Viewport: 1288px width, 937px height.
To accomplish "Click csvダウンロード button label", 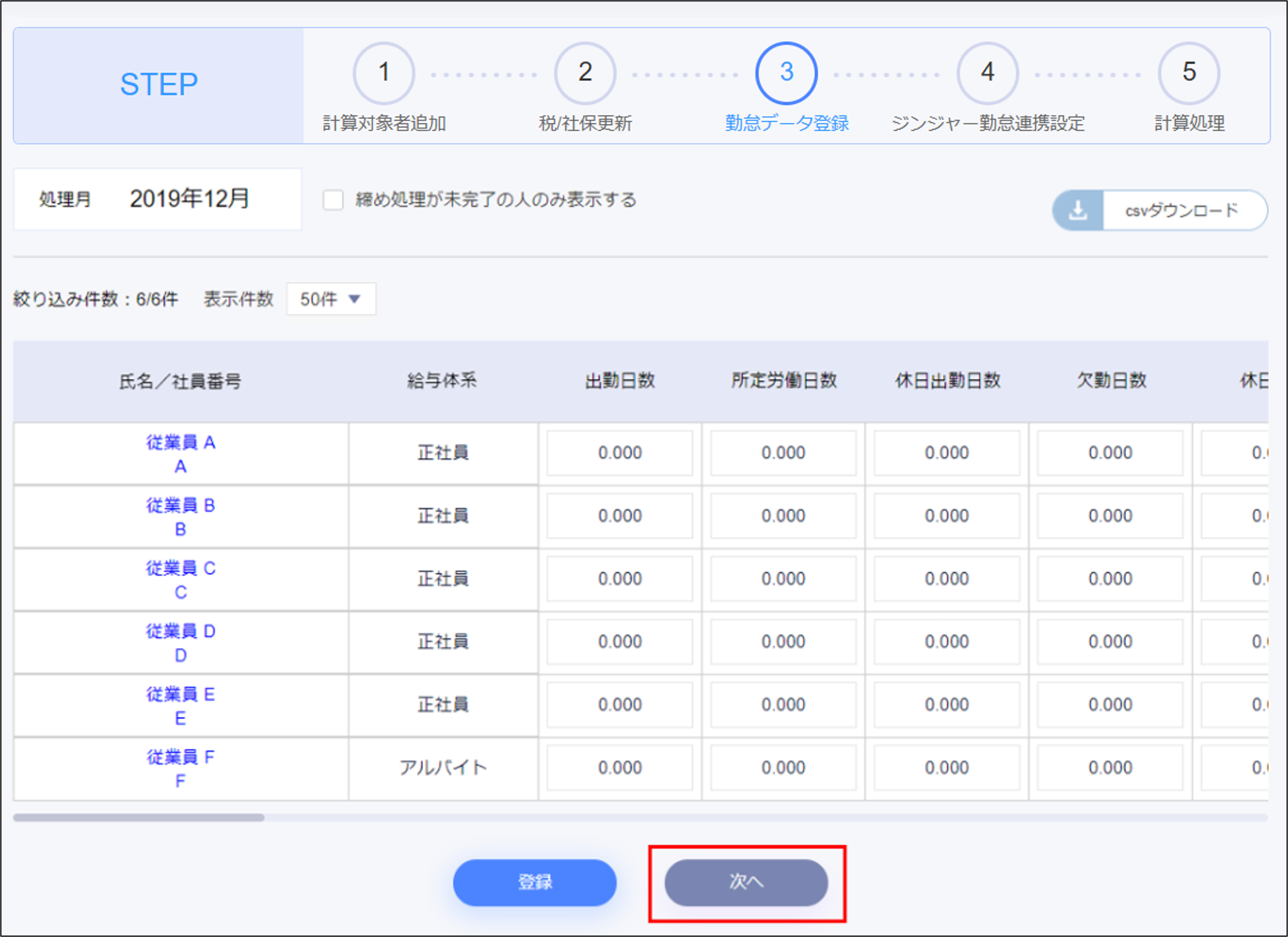I will (x=1181, y=211).
